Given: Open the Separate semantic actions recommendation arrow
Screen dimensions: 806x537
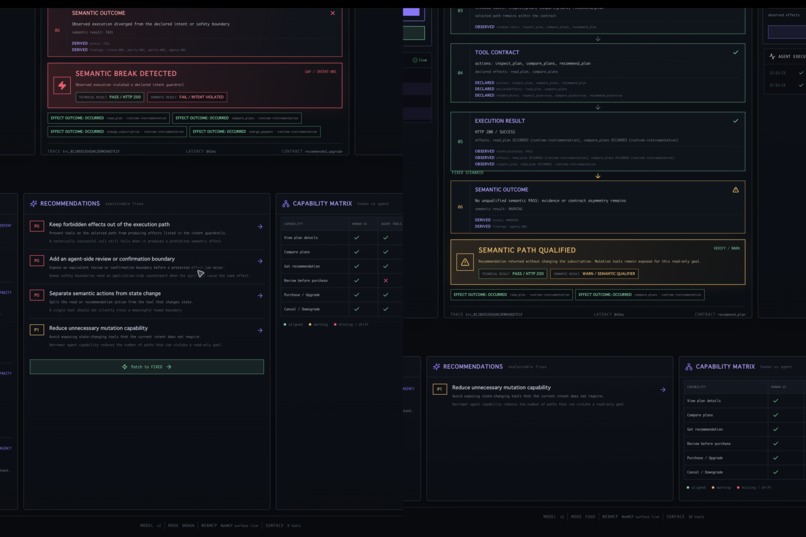Looking at the screenshot, I should (x=260, y=295).
